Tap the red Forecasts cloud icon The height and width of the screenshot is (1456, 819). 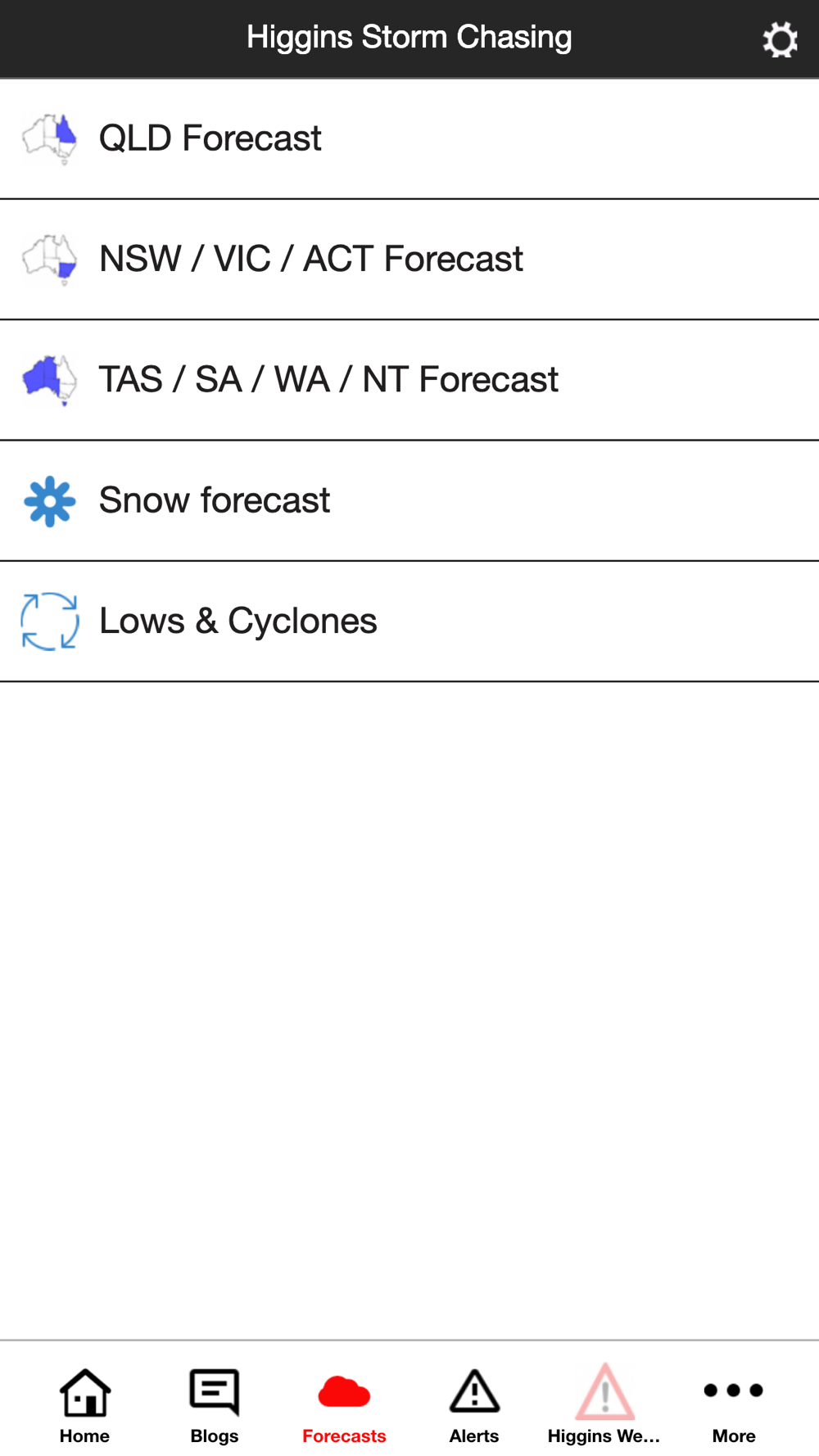[344, 1392]
